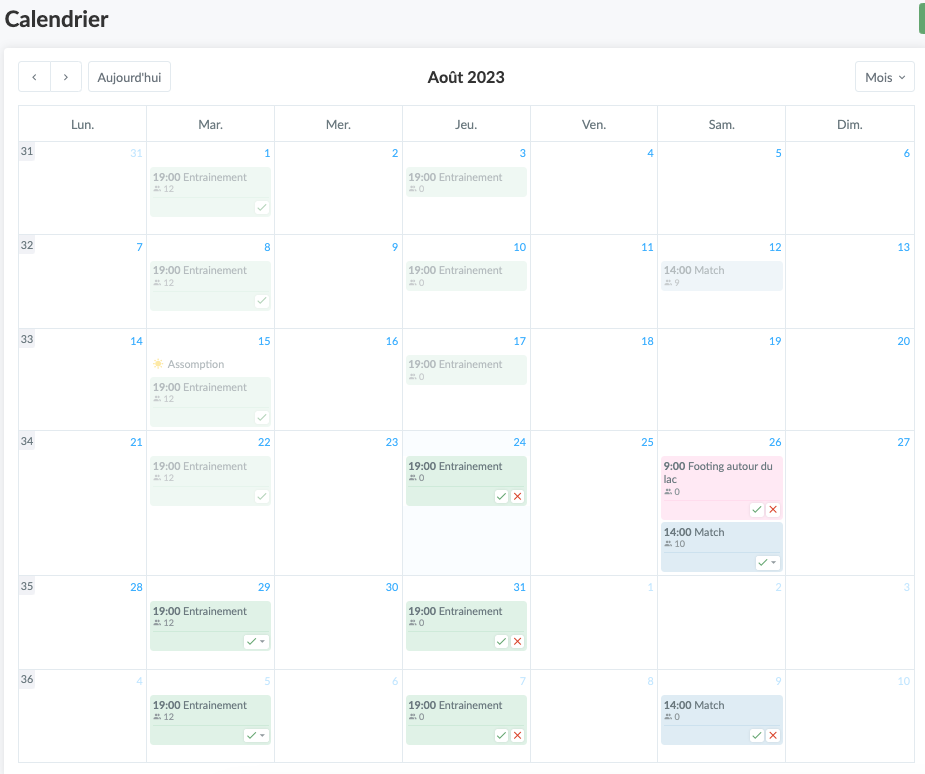The height and width of the screenshot is (774, 925).
Task: Click the Aujourd'hui button
Action: [129, 77]
